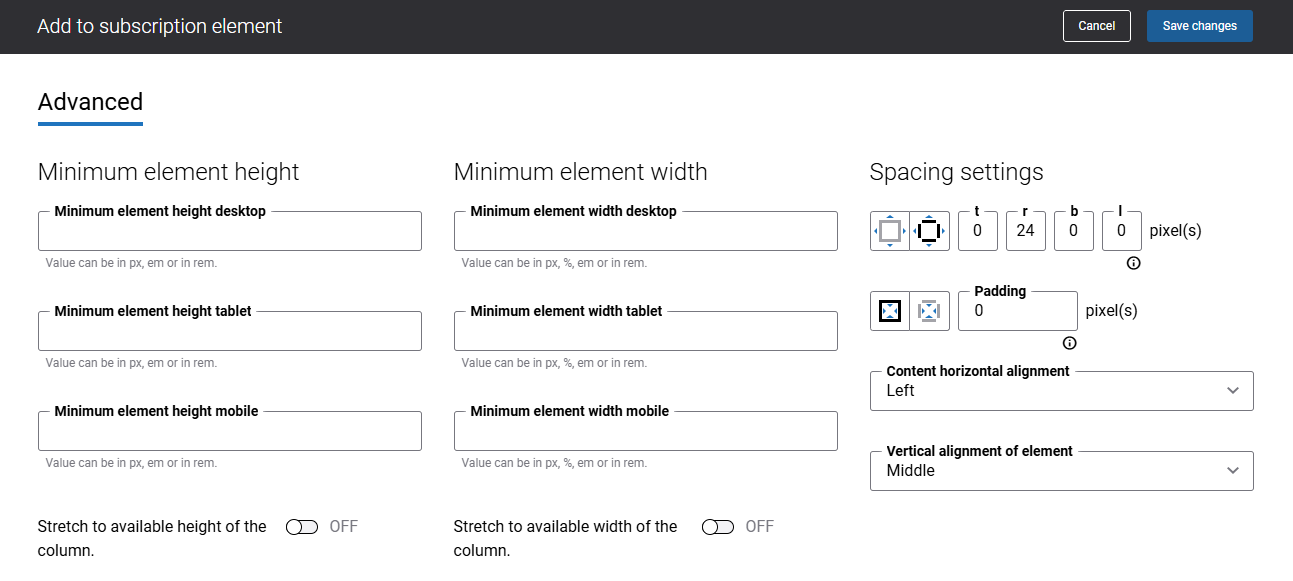This screenshot has width=1293, height=581.
Task: Click the bottom margin 'b' field
Action: 1074,231
